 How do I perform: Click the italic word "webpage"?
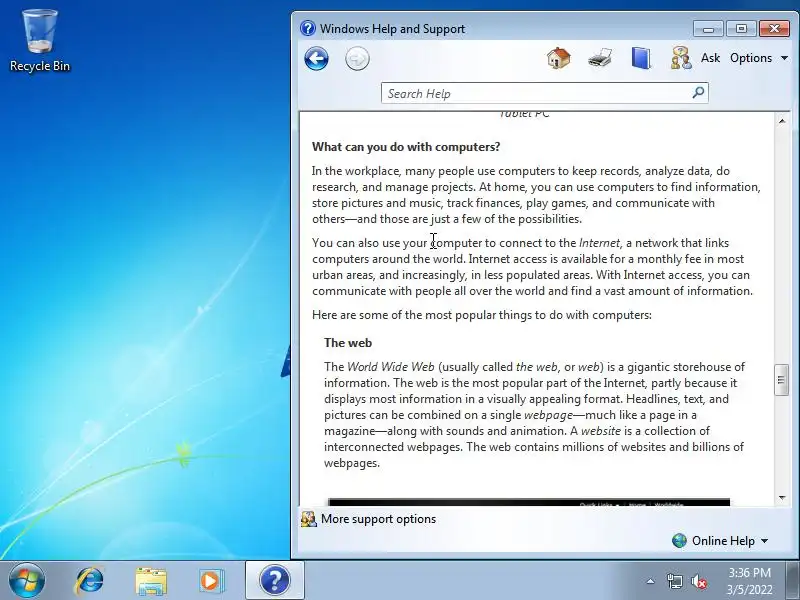pyautogui.click(x=548, y=415)
